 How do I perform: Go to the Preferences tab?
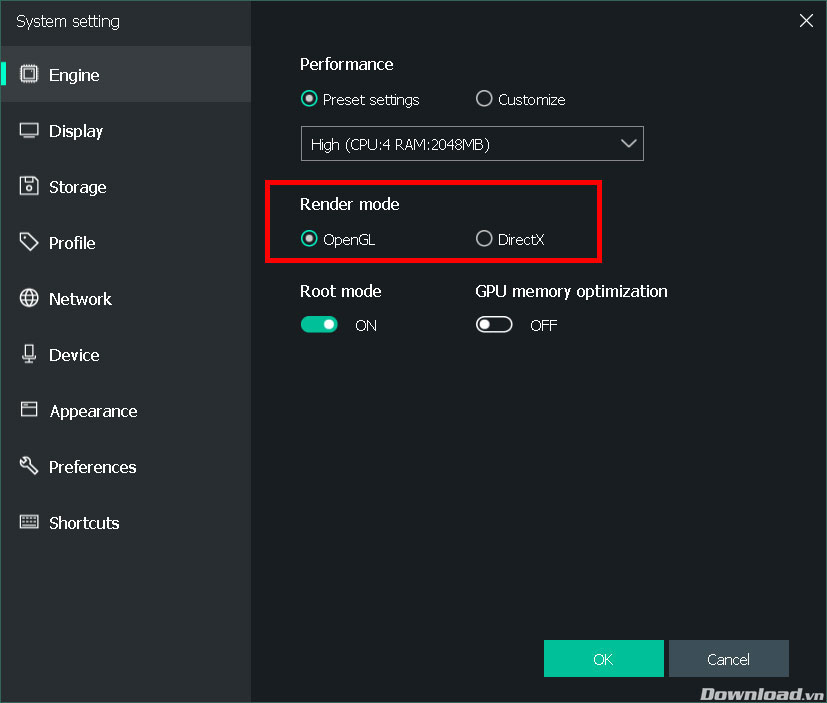126,466
